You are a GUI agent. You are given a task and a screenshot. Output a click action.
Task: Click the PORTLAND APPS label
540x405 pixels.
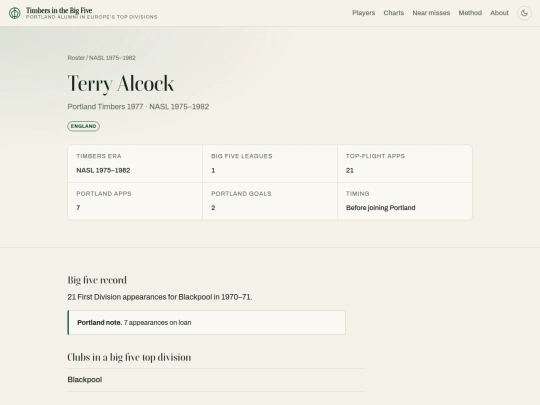[104, 194]
